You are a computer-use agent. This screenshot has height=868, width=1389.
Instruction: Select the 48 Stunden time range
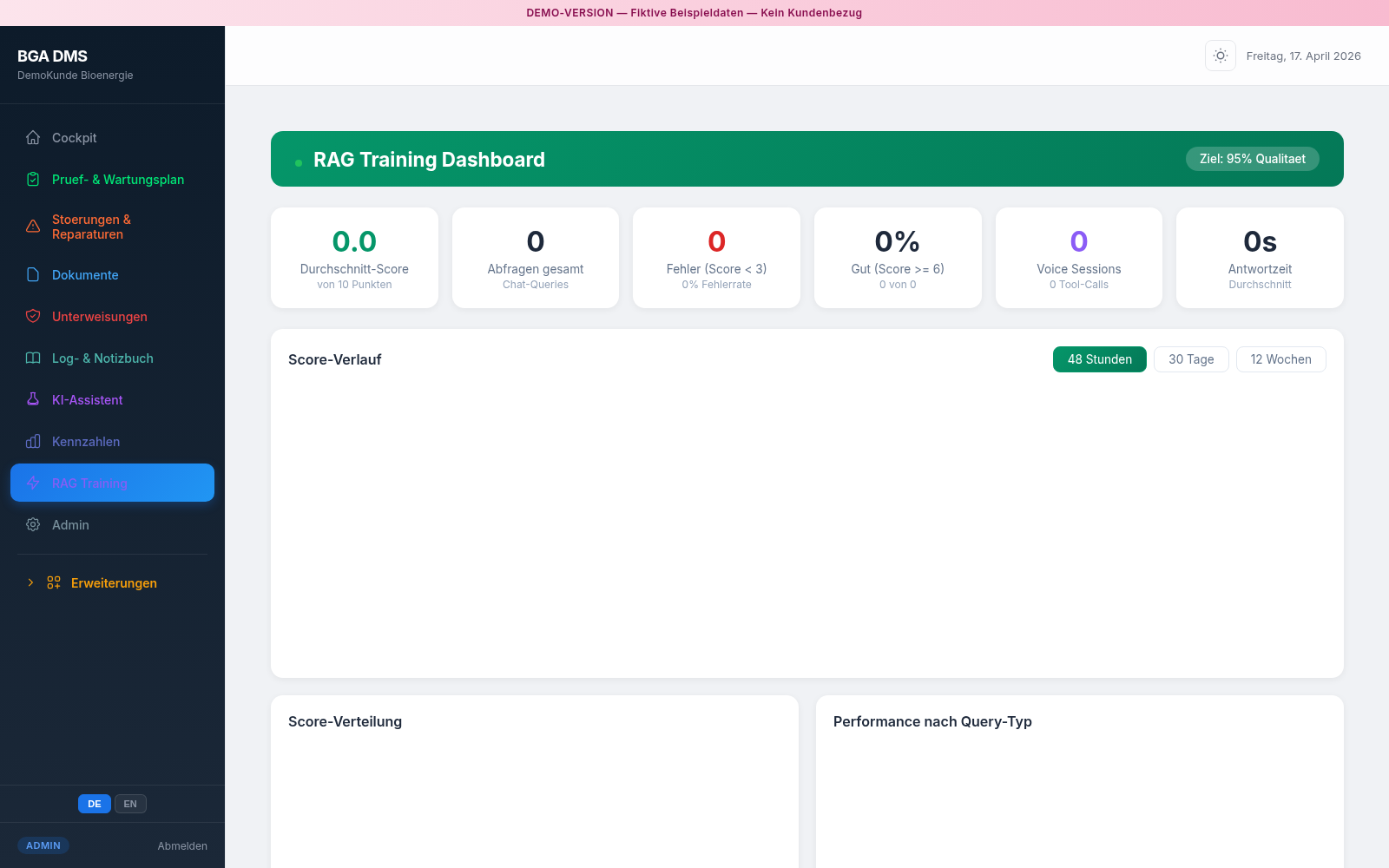[x=1099, y=359]
